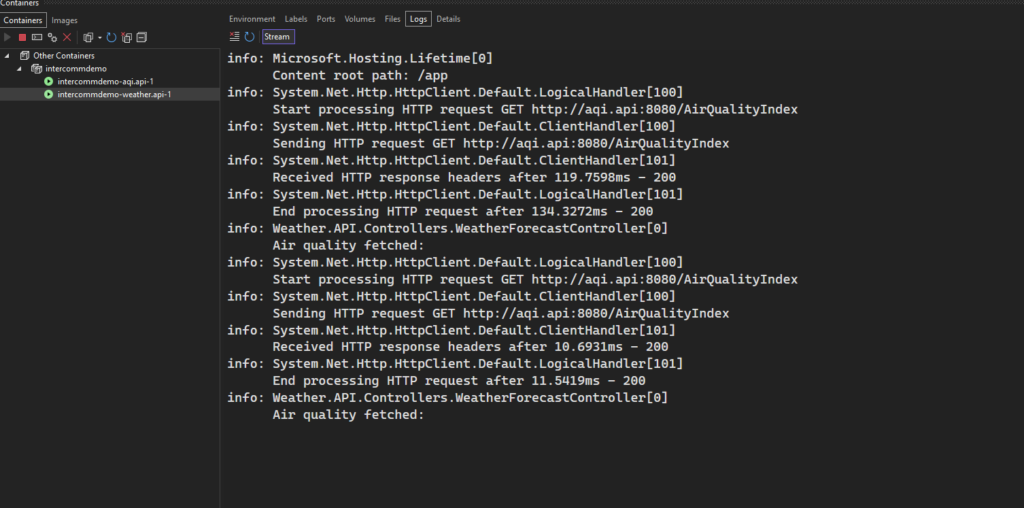Open the Environment tab
Screen dimensions: 1024x508
pos(252,19)
